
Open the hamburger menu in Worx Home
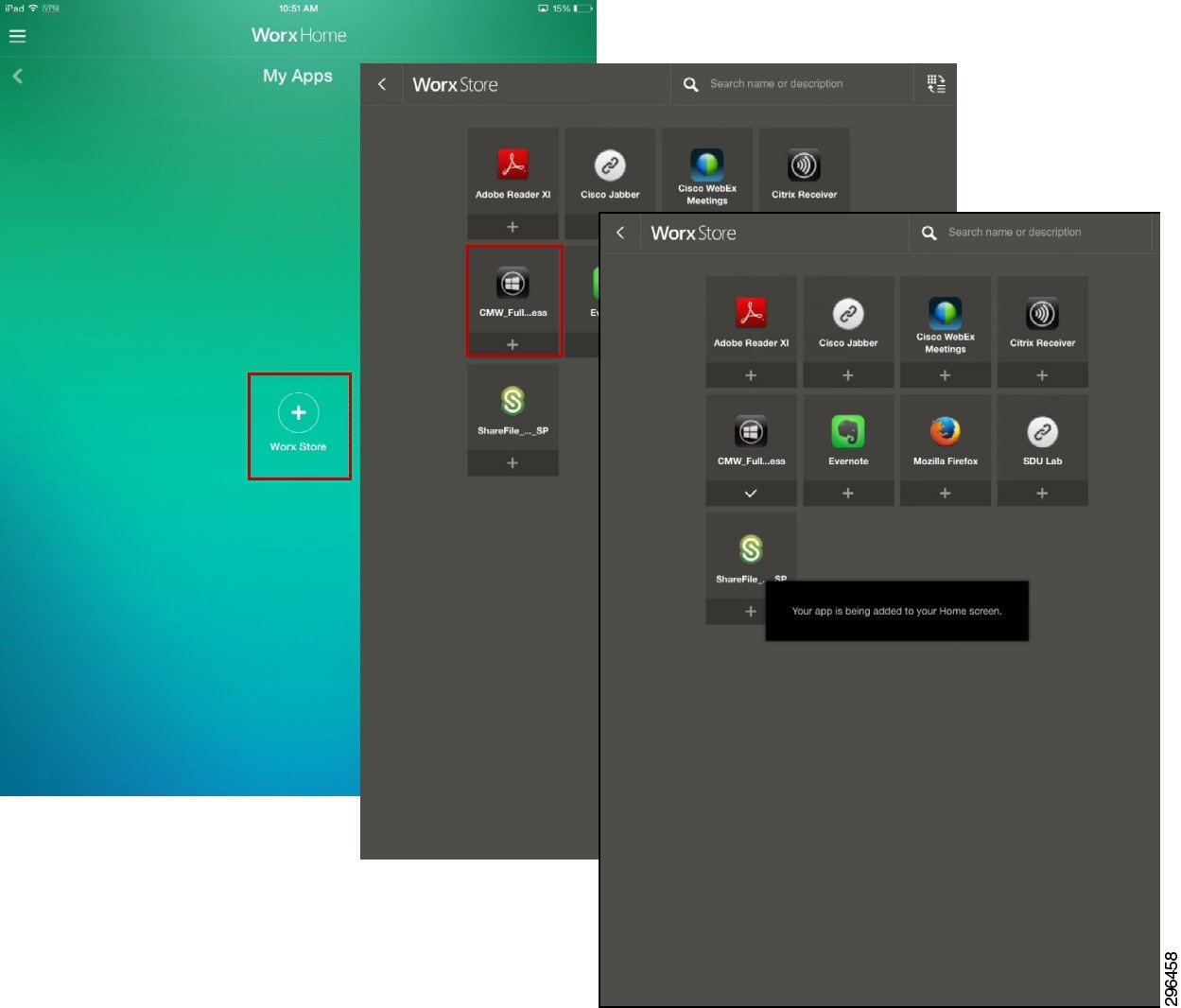click(17, 36)
